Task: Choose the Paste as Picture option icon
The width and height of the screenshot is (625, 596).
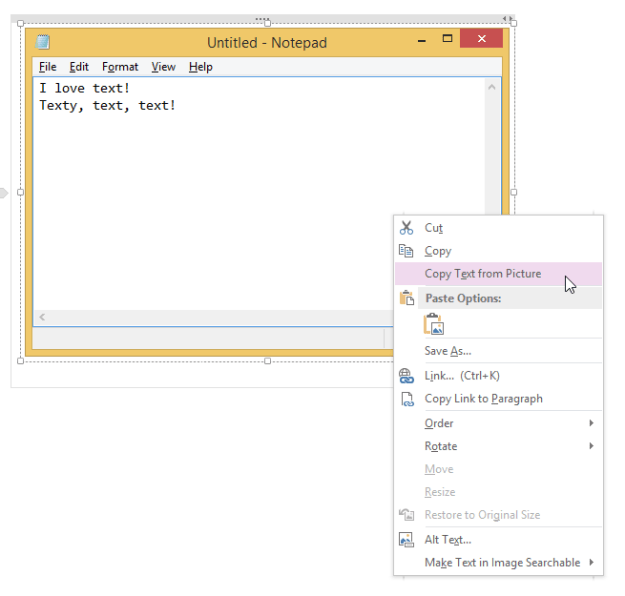Action: (x=433, y=324)
